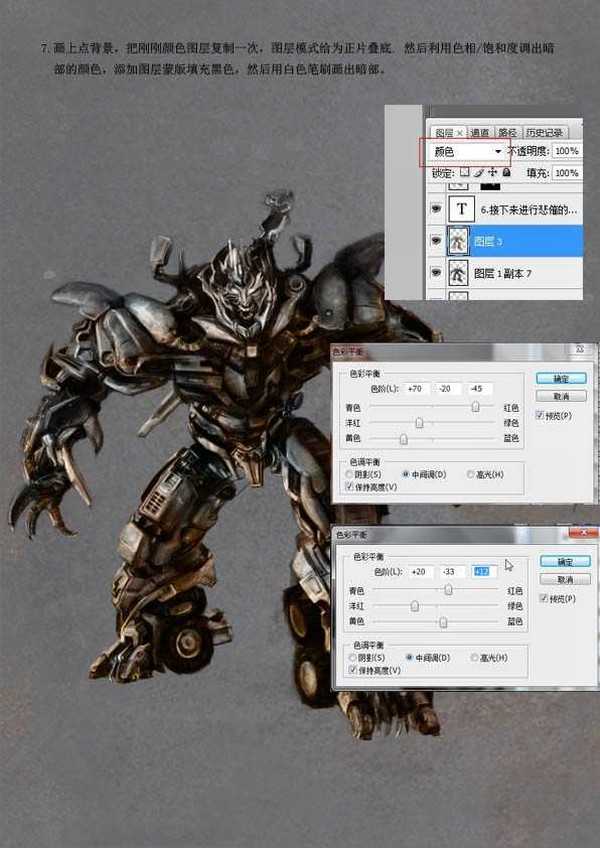The width and height of the screenshot is (600, 848).
Task: Click the lock position move icon
Action: click(491, 173)
